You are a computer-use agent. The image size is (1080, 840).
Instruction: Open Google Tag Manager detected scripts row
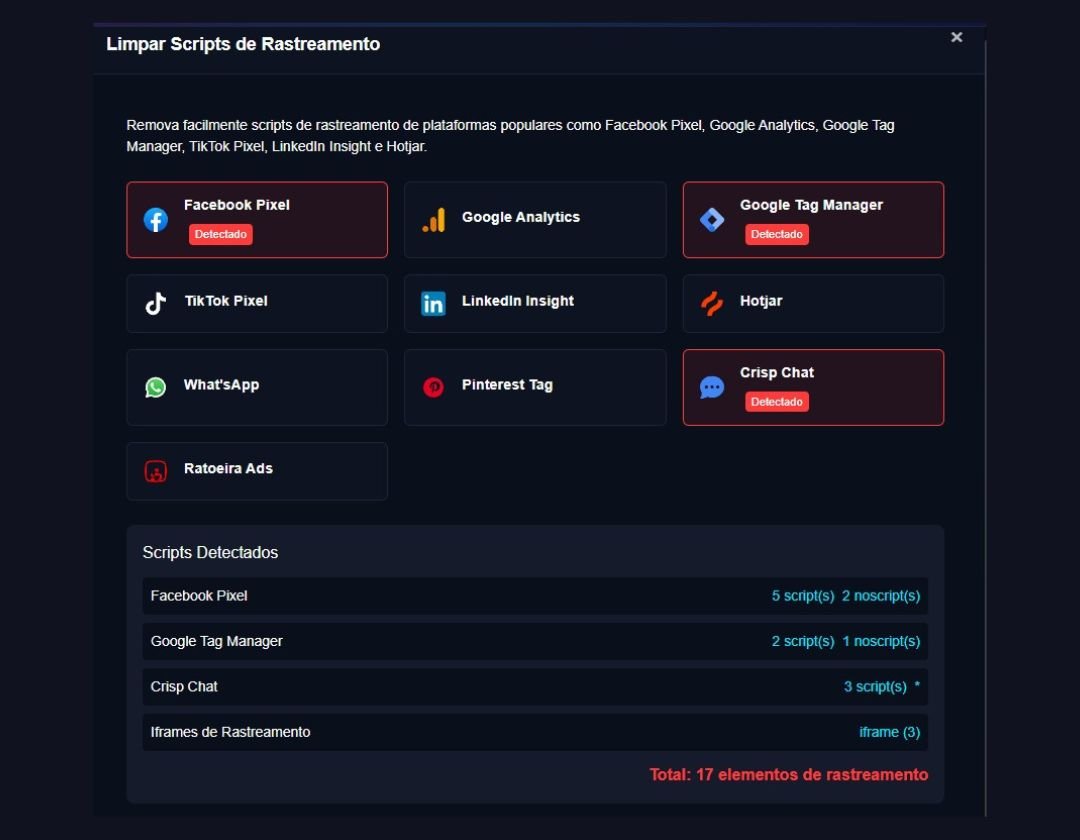click(x=535, y=641)
